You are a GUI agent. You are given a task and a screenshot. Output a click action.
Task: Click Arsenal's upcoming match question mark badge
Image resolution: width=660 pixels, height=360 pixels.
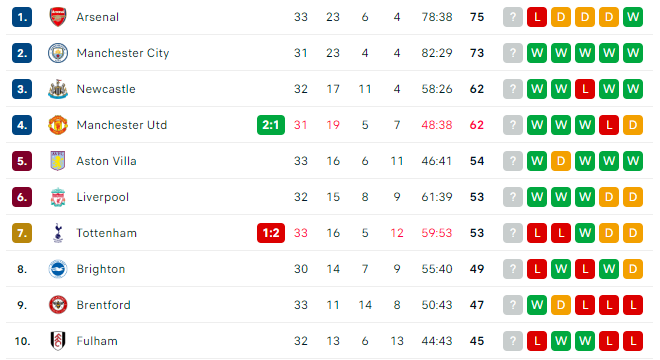513,17
